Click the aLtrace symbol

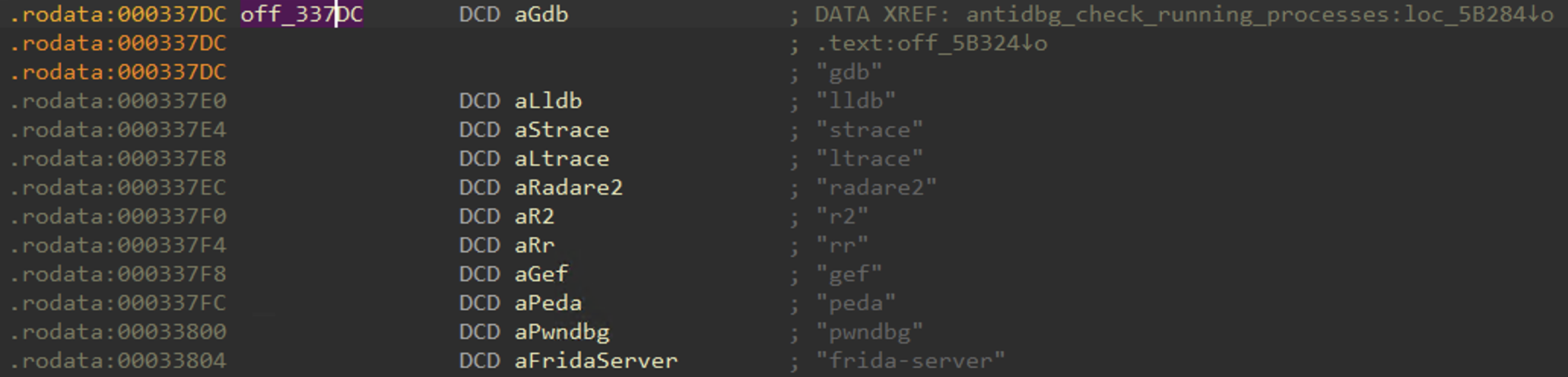click(x=562, y=159)
